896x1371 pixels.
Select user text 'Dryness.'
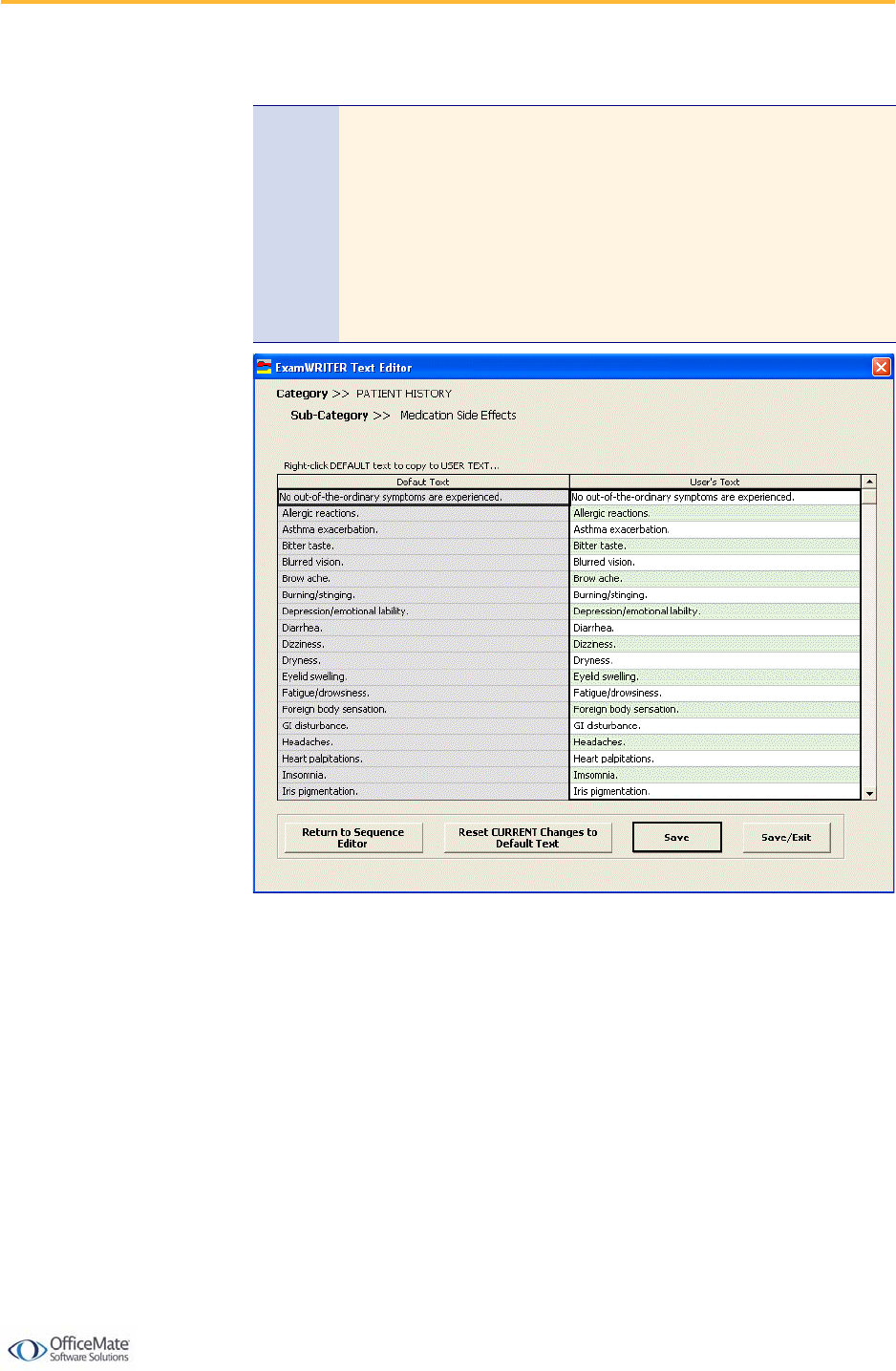pos(715,660)
